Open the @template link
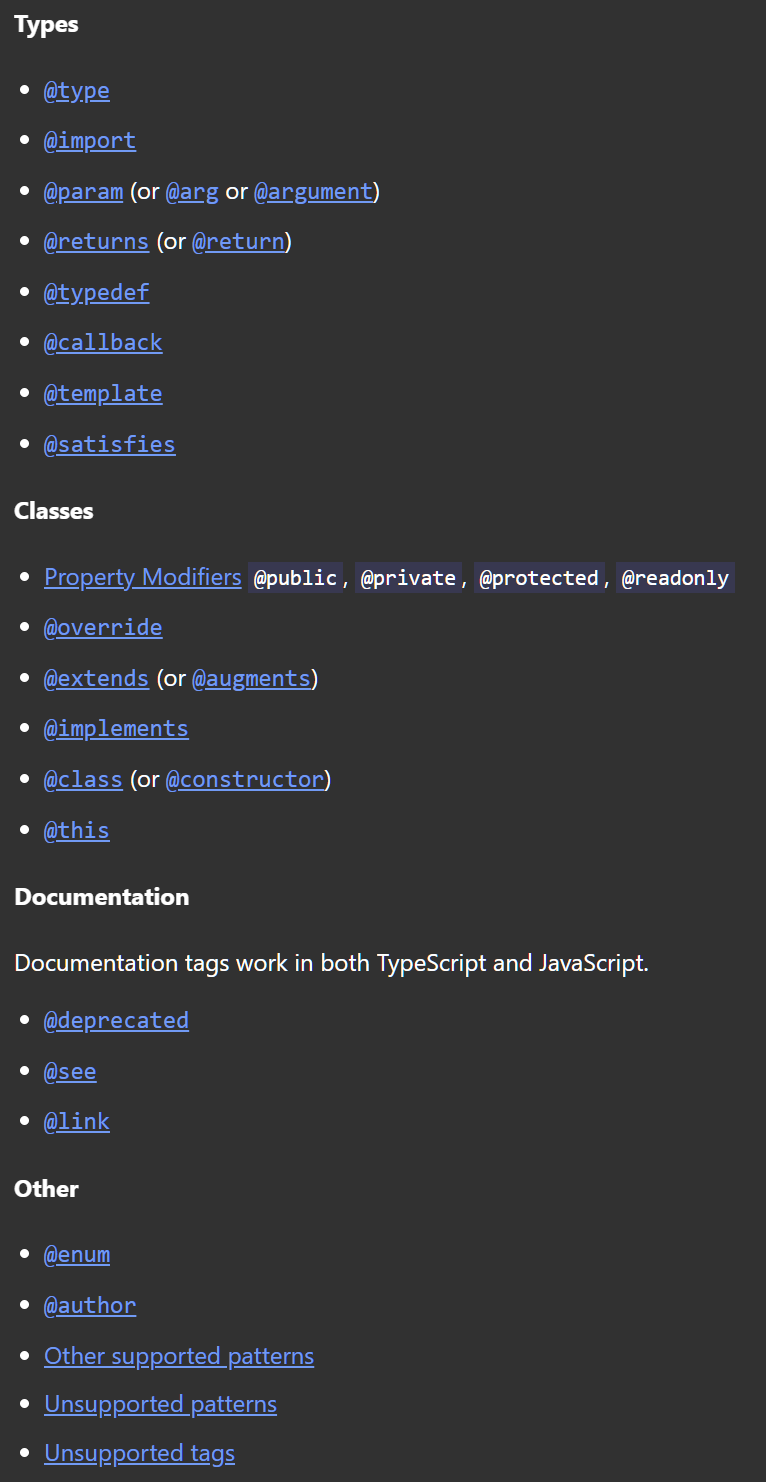 click(103, 394)
